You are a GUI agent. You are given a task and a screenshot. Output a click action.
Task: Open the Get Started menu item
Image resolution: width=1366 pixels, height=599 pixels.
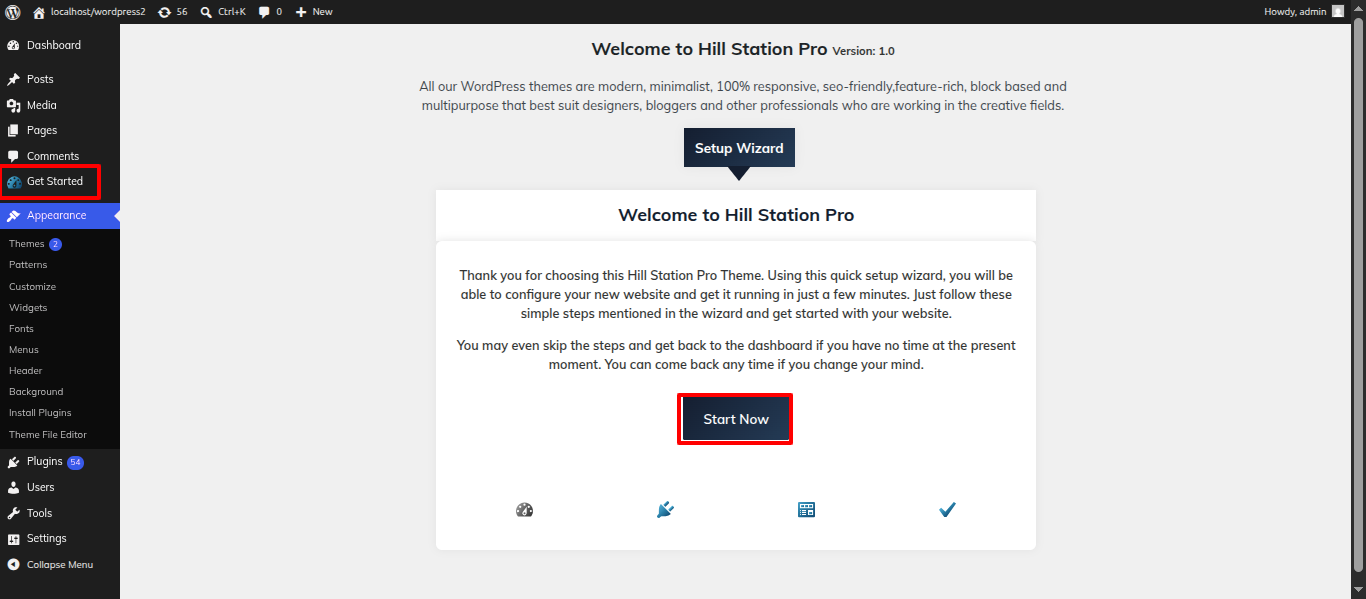pos(60,181)
